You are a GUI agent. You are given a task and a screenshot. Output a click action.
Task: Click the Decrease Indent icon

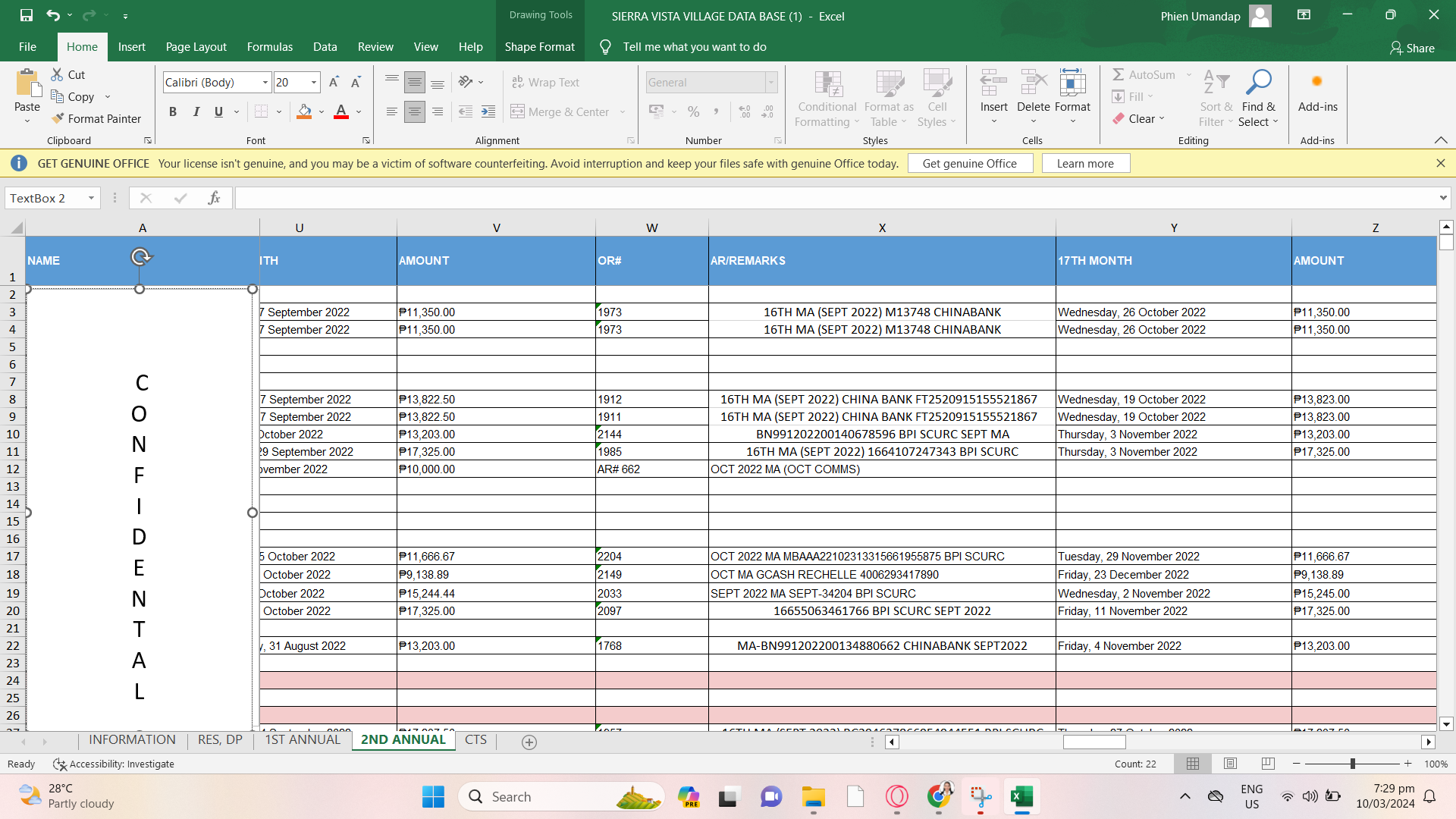click(x=466, y=111)
